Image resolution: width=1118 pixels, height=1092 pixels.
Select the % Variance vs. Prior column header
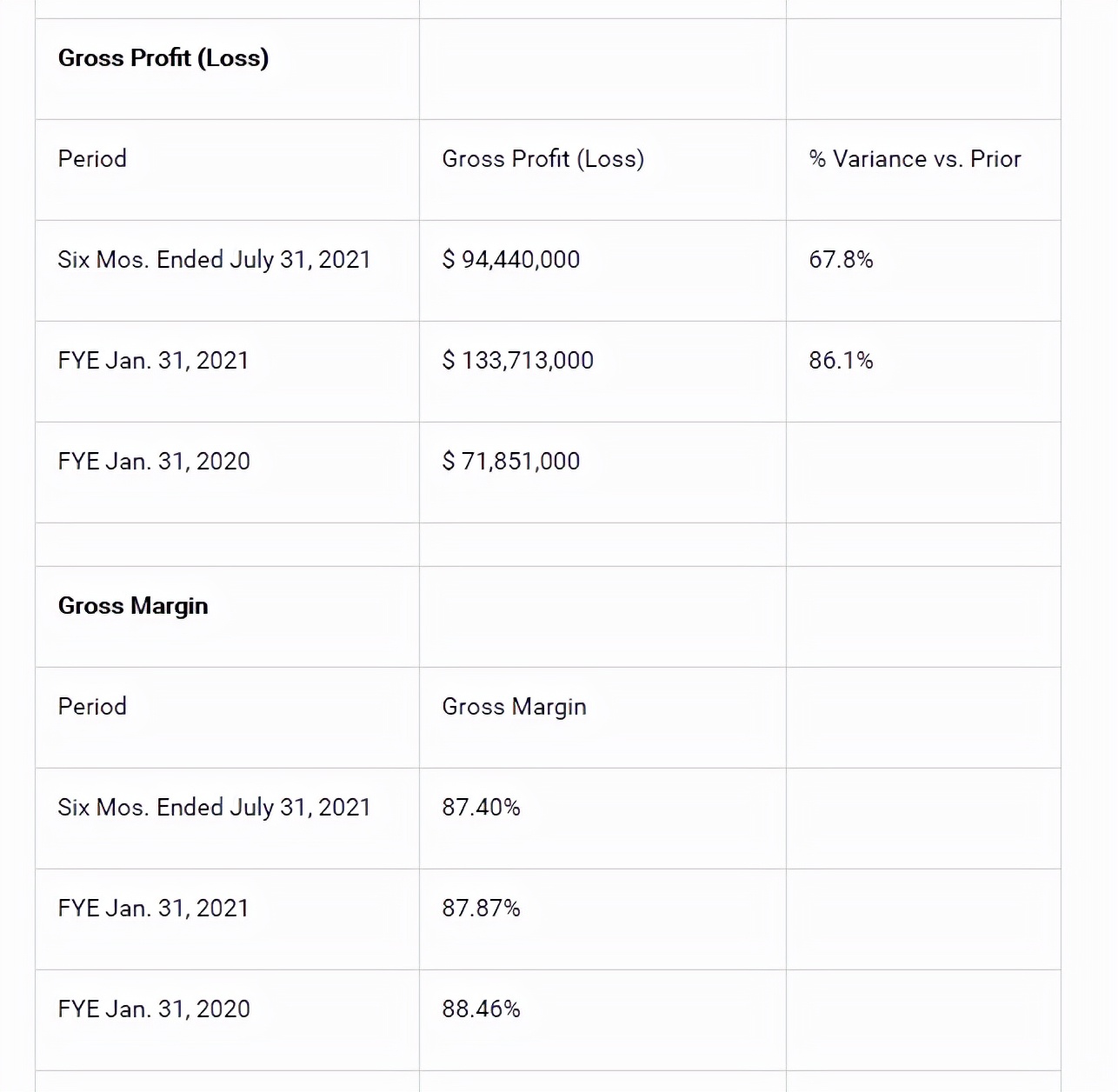tap(915, 159)
